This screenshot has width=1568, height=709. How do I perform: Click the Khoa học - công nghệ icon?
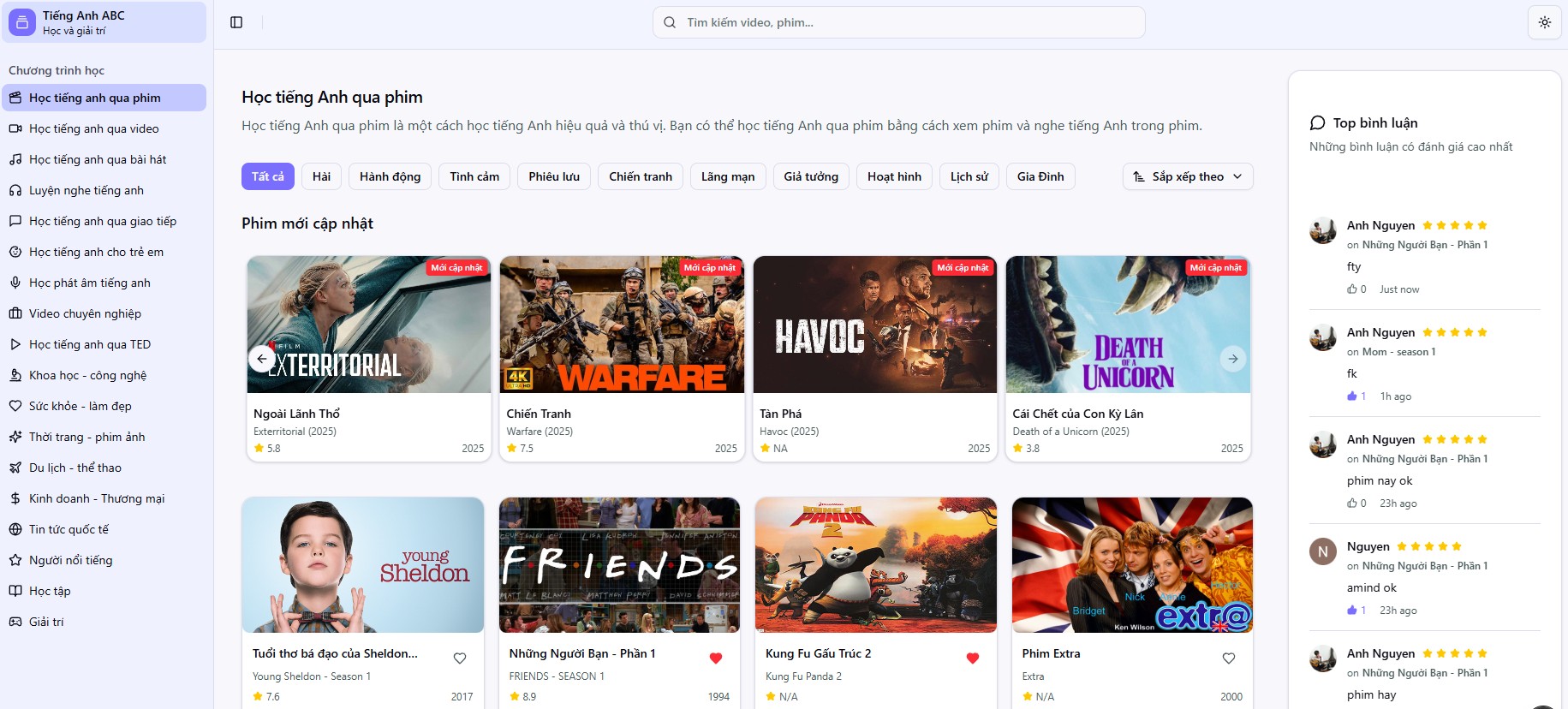pyautogui.click(x=15, y=375)
